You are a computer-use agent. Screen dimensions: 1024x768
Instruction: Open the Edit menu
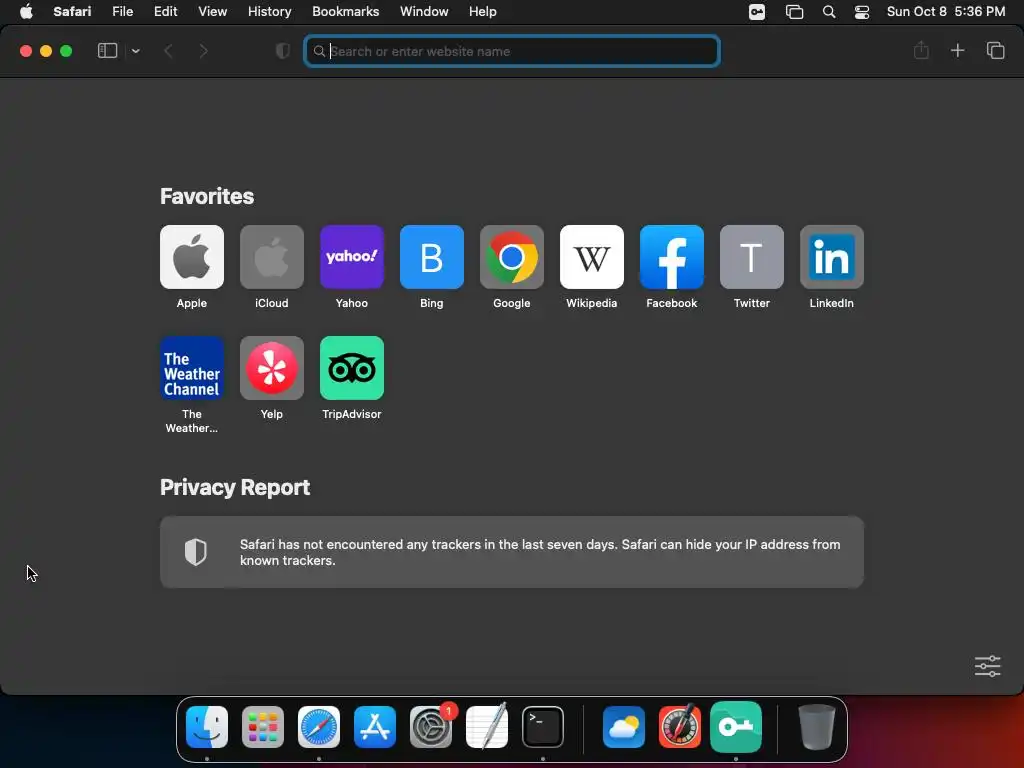click(x=165, y=11)
